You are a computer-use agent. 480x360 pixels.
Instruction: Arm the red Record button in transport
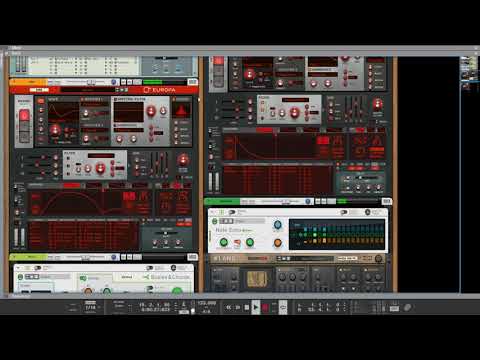(x=265, y=307)
